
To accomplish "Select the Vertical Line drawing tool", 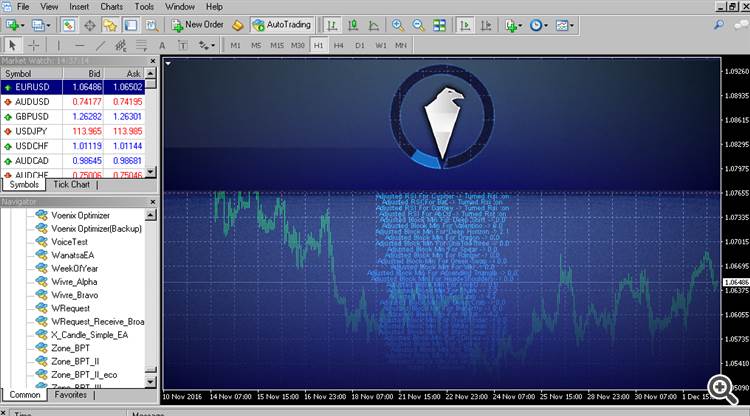I will [x=58, y=45].
